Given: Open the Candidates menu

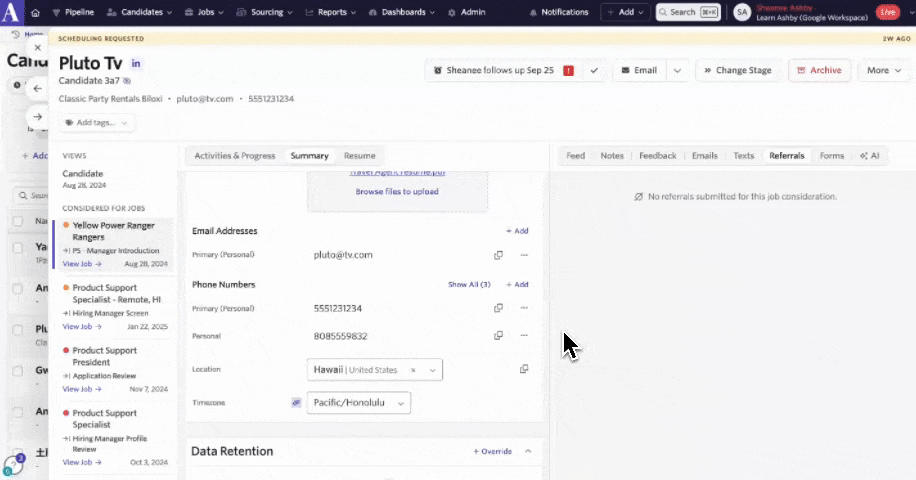Looking at the screenshot, I should [139, 12].
